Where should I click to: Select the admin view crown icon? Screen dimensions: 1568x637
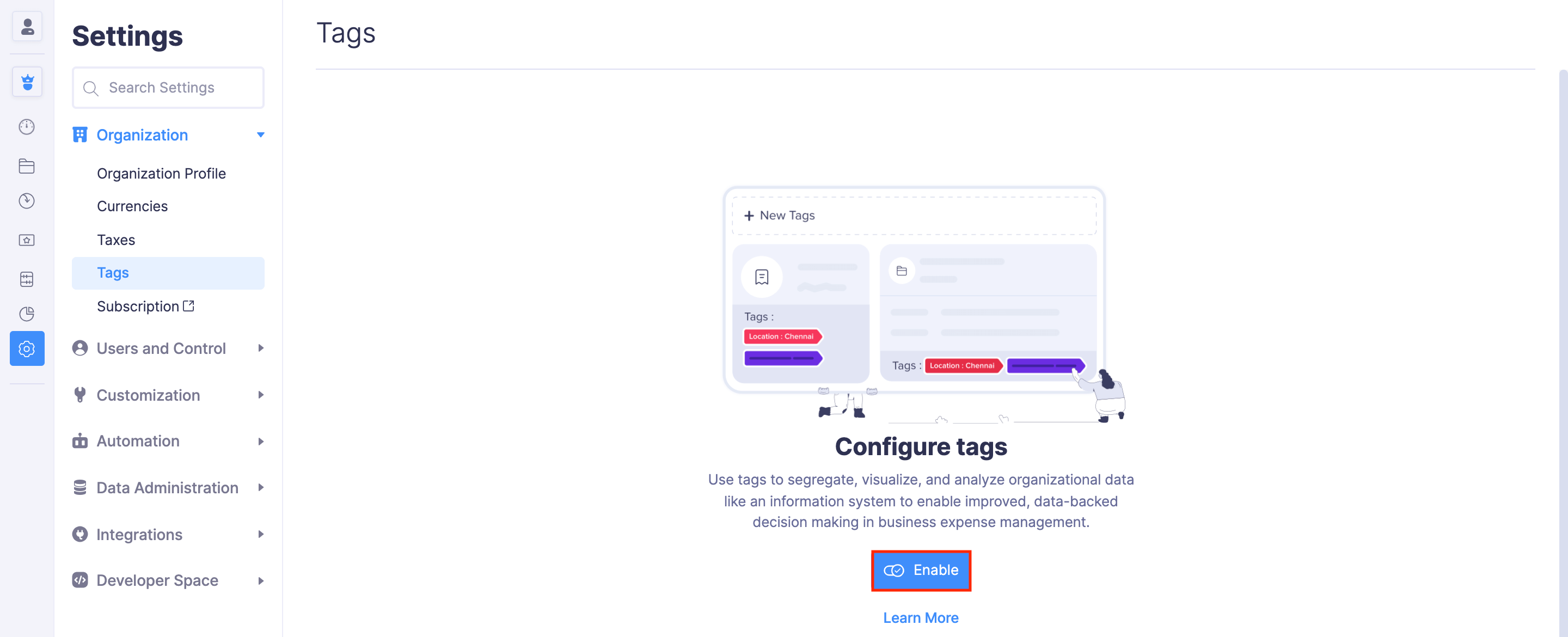[x=27, y=82]
